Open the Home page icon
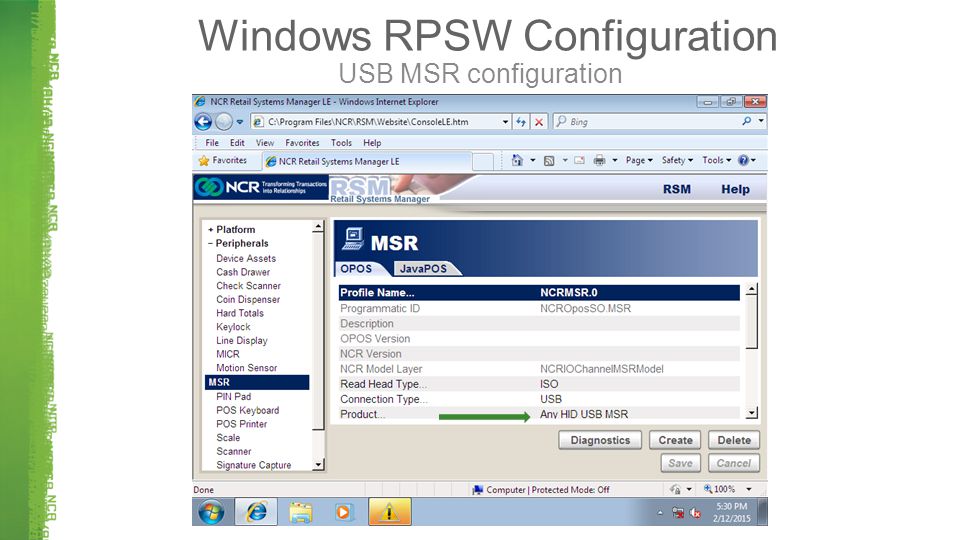Viewport: 960px width, 540px height. pyautogui.click(x=517, y=160)
